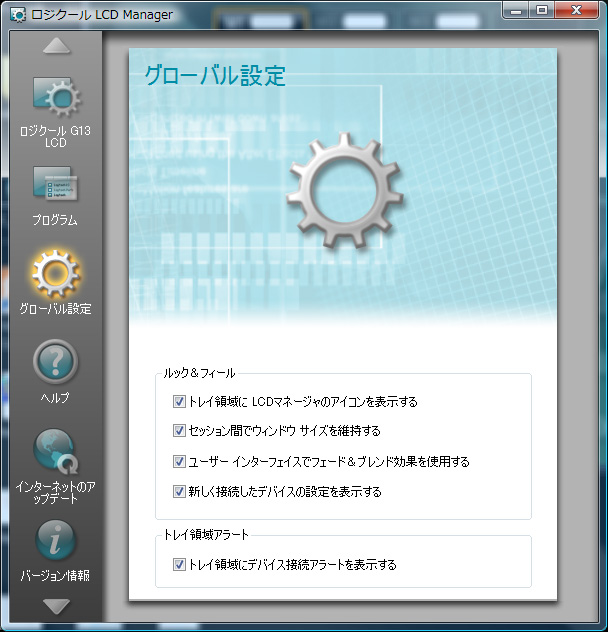Open ヘルプ question mark icon
The height and width of the screenshot is (632, 608).
(55, 362)
